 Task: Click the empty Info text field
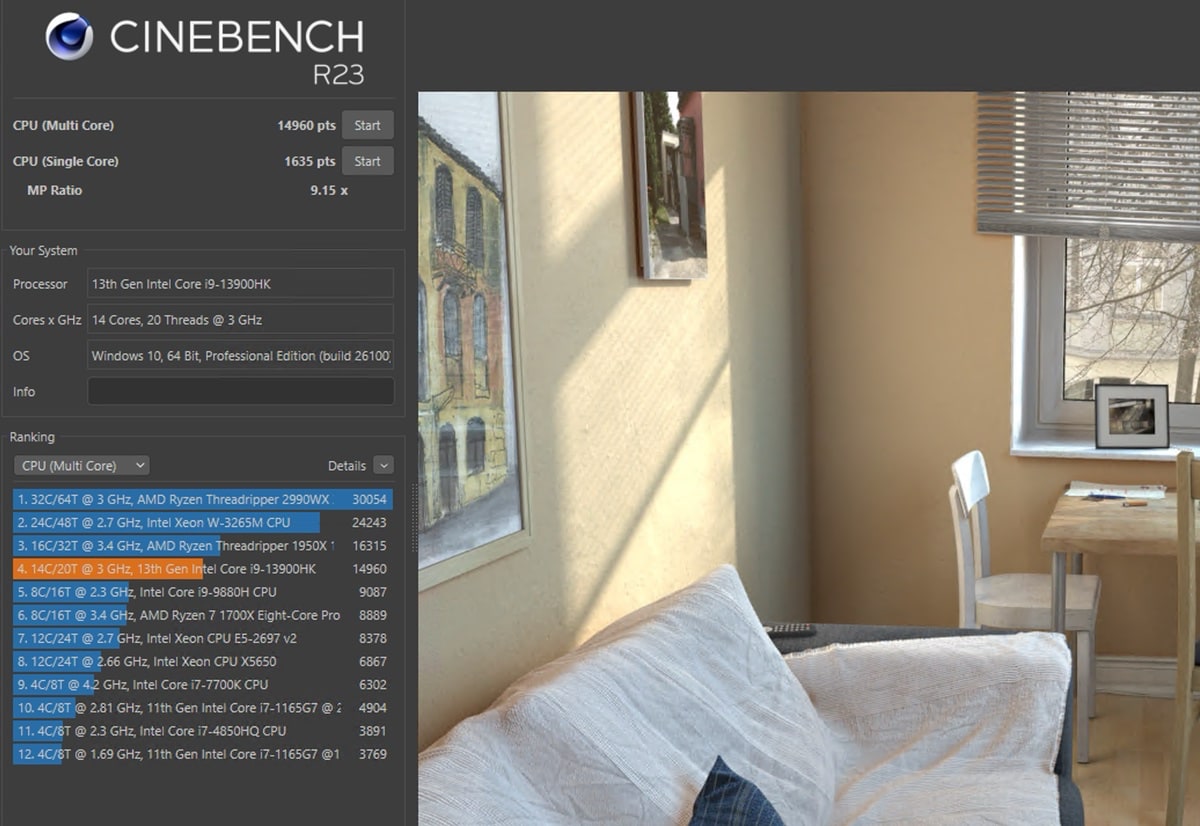(x=240, y=391)
